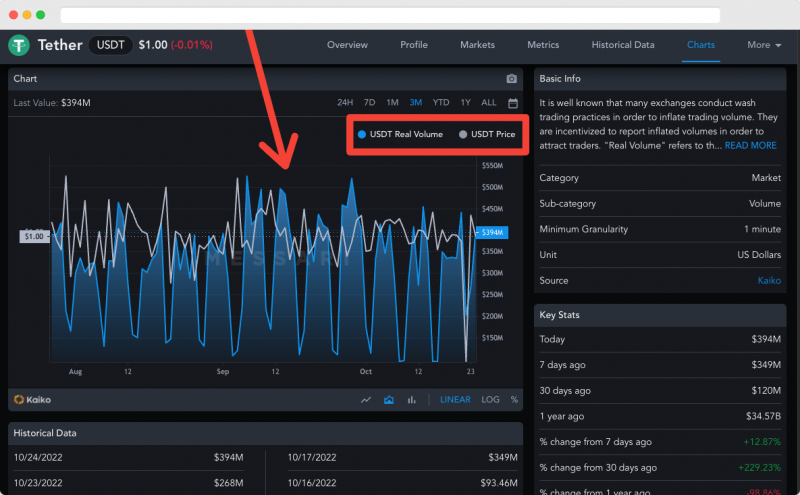Set chart range to 24H
The height and width of the screenshot is (495, 800).
(345, 103)
